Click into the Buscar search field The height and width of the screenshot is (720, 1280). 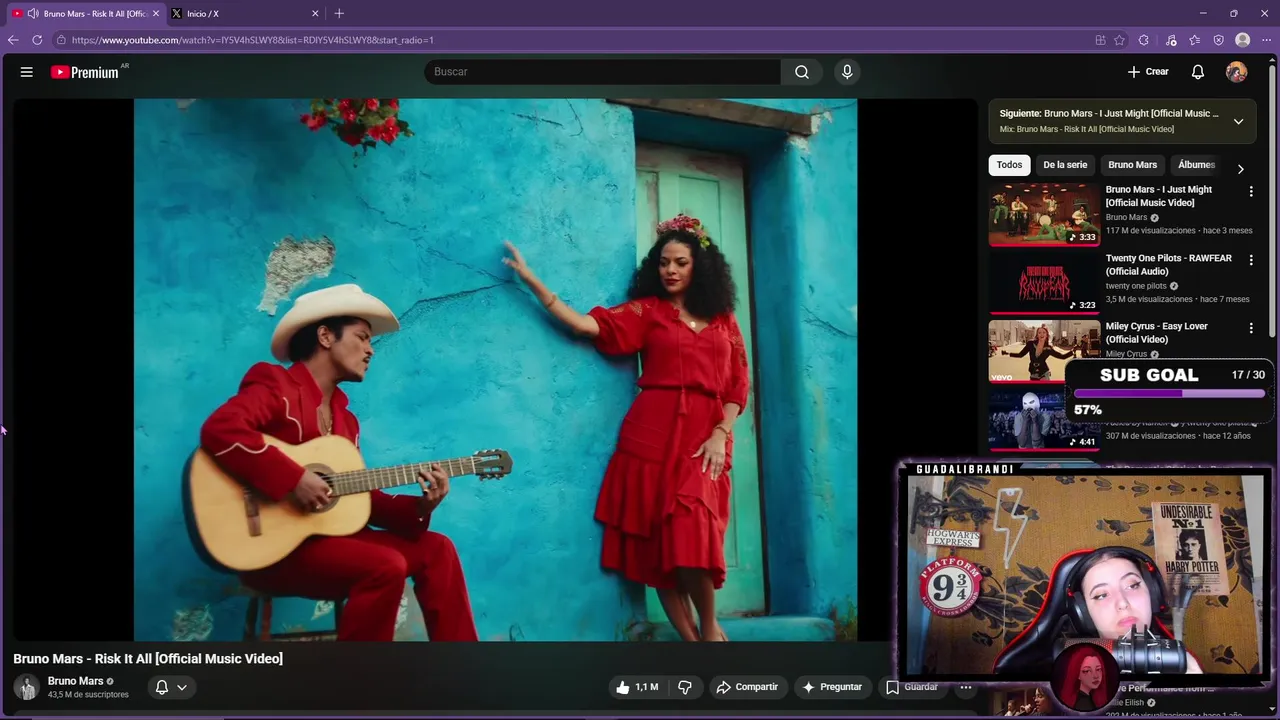coord(603,72)
